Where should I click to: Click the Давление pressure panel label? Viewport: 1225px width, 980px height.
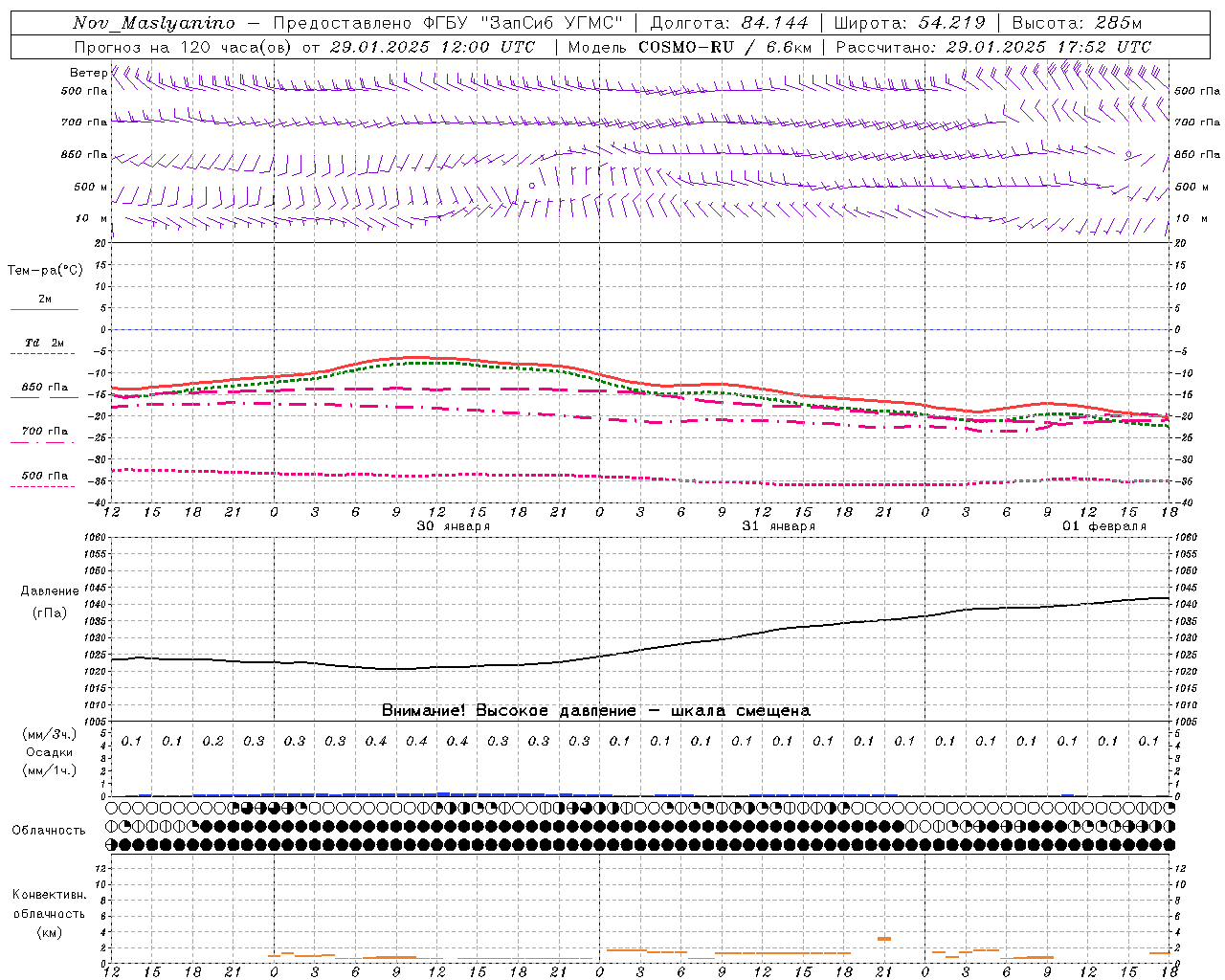pos(50,591)
